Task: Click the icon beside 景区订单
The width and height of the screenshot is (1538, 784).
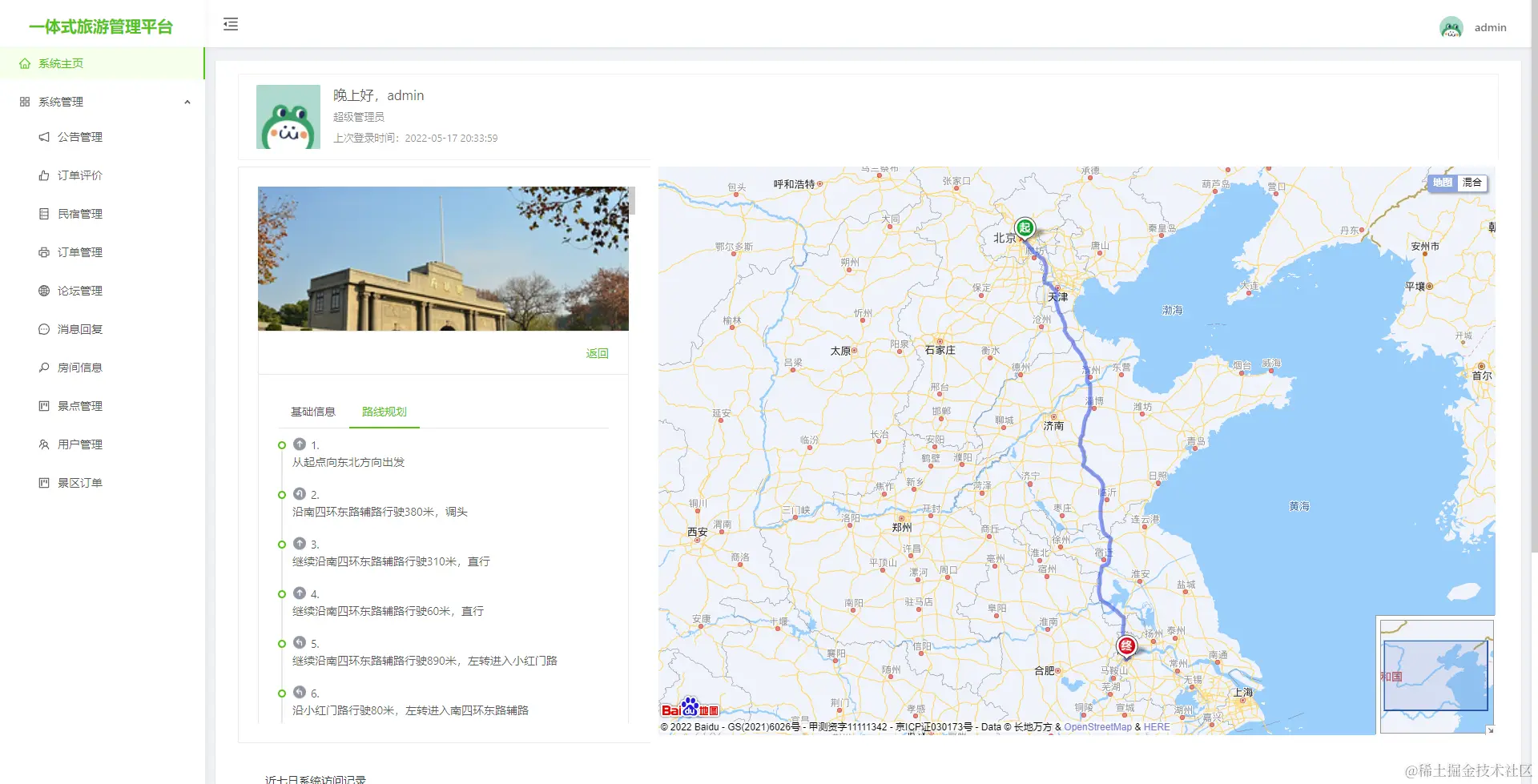Action: (44, 483)
